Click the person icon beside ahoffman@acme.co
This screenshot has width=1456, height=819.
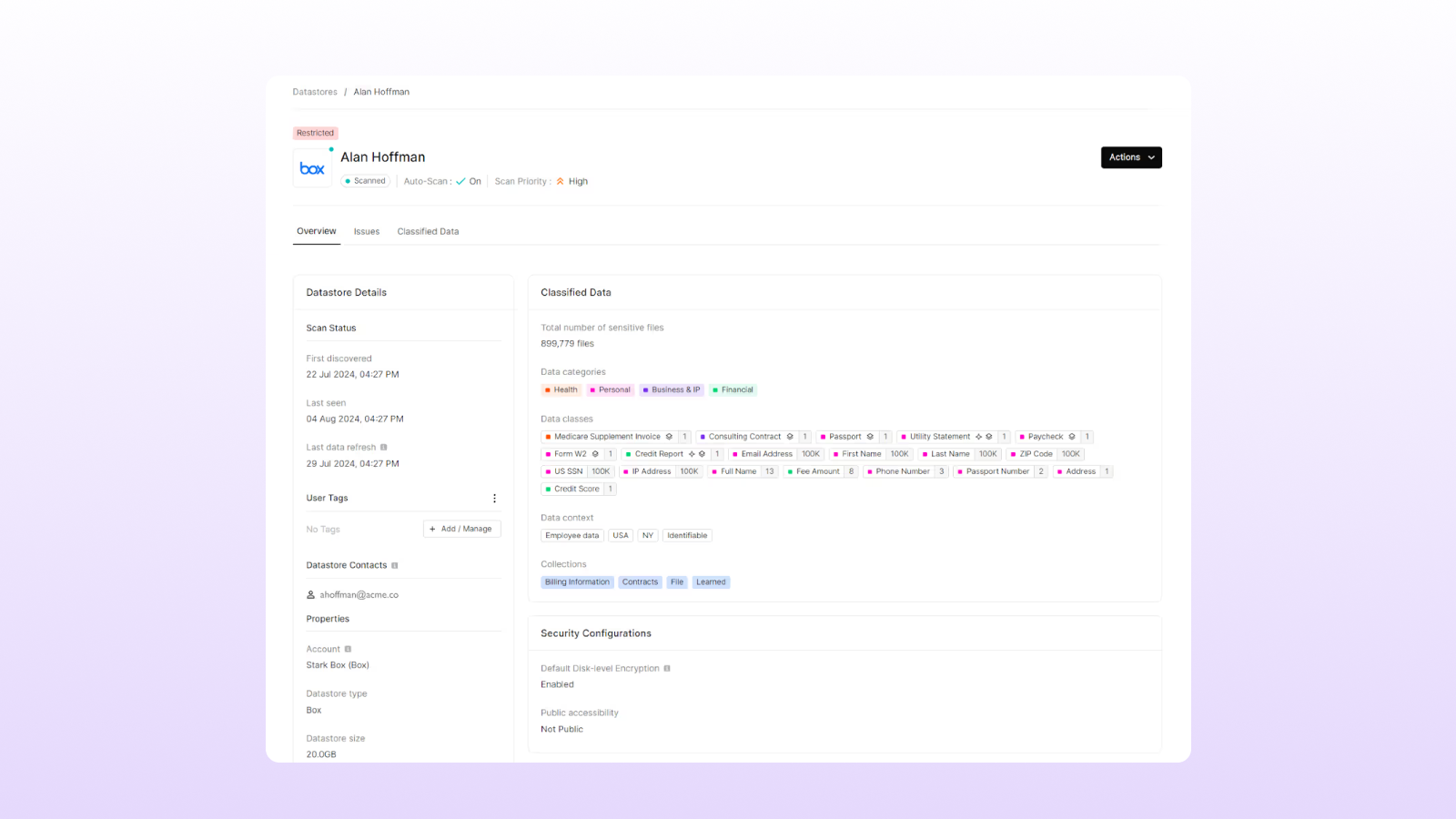click(x=310, y=594)
